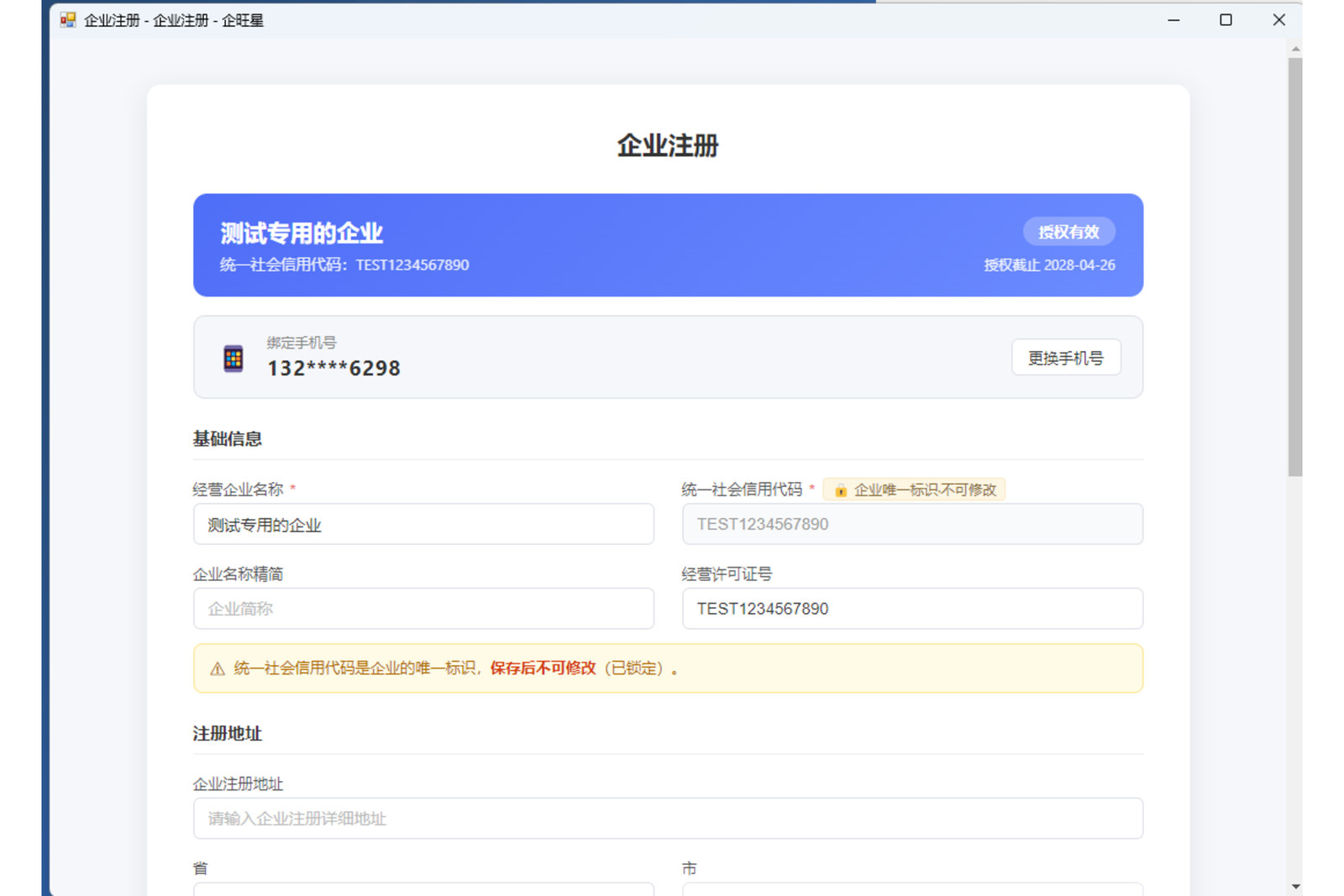
Task: Click the locked 统一社会信用代码 field
Action: 912,524
